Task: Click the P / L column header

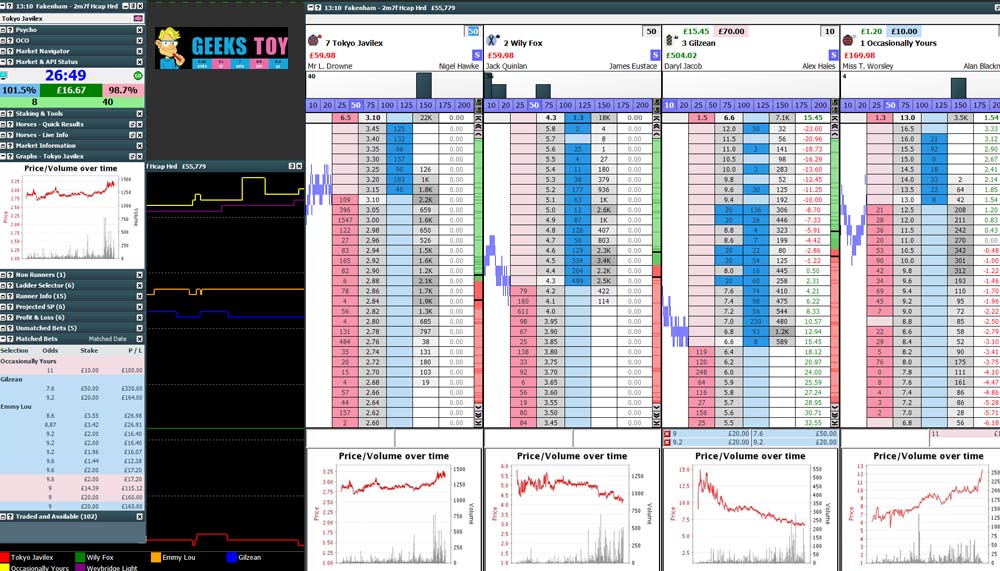Action: click(x=135, y=350)
